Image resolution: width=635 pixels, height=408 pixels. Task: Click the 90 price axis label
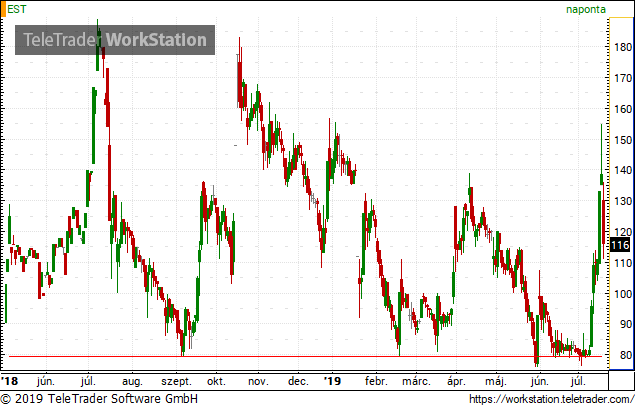tap(626, 324)
